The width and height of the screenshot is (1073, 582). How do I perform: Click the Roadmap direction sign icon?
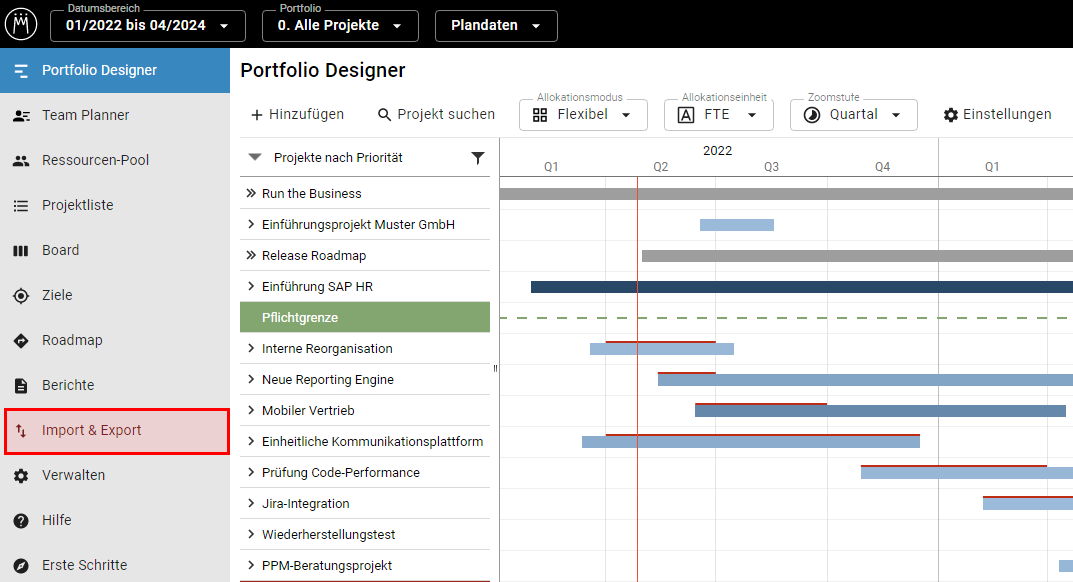[21, 341]
